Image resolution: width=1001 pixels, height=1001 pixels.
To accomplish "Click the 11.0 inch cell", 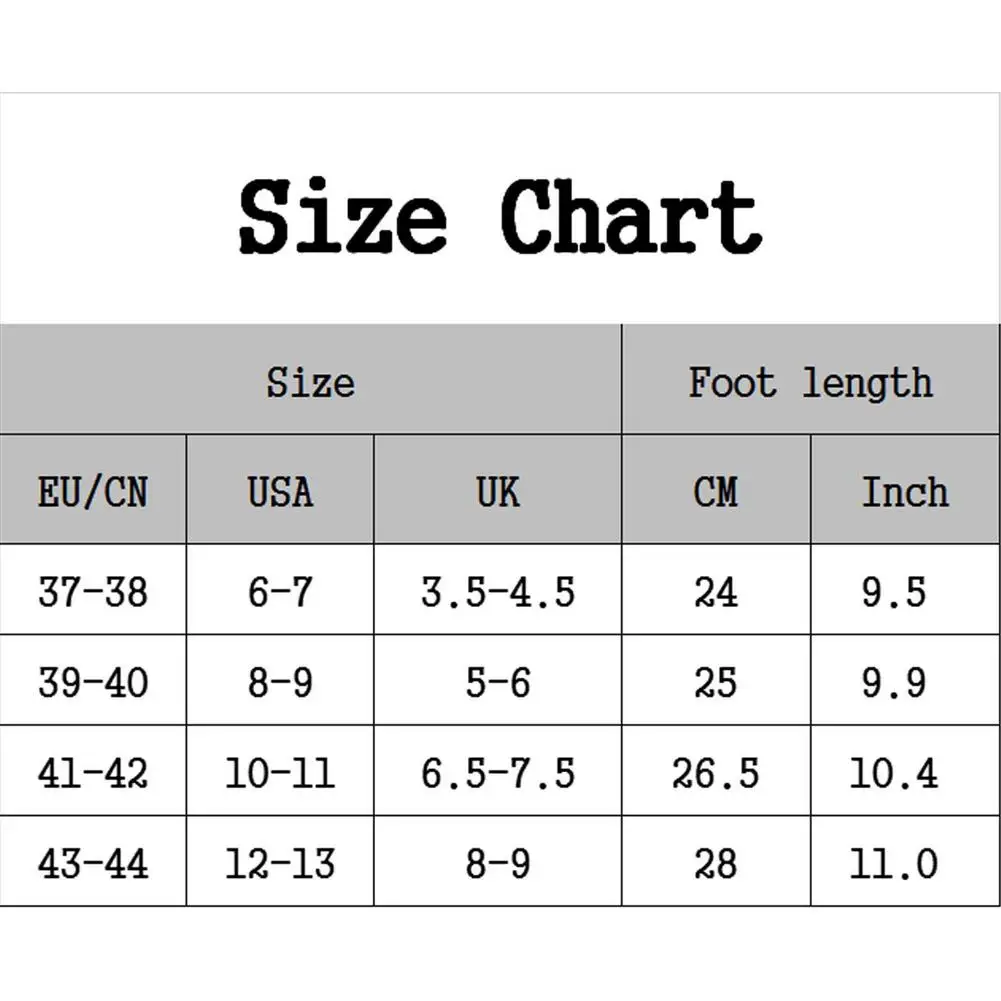I will [x=894, y=863].
